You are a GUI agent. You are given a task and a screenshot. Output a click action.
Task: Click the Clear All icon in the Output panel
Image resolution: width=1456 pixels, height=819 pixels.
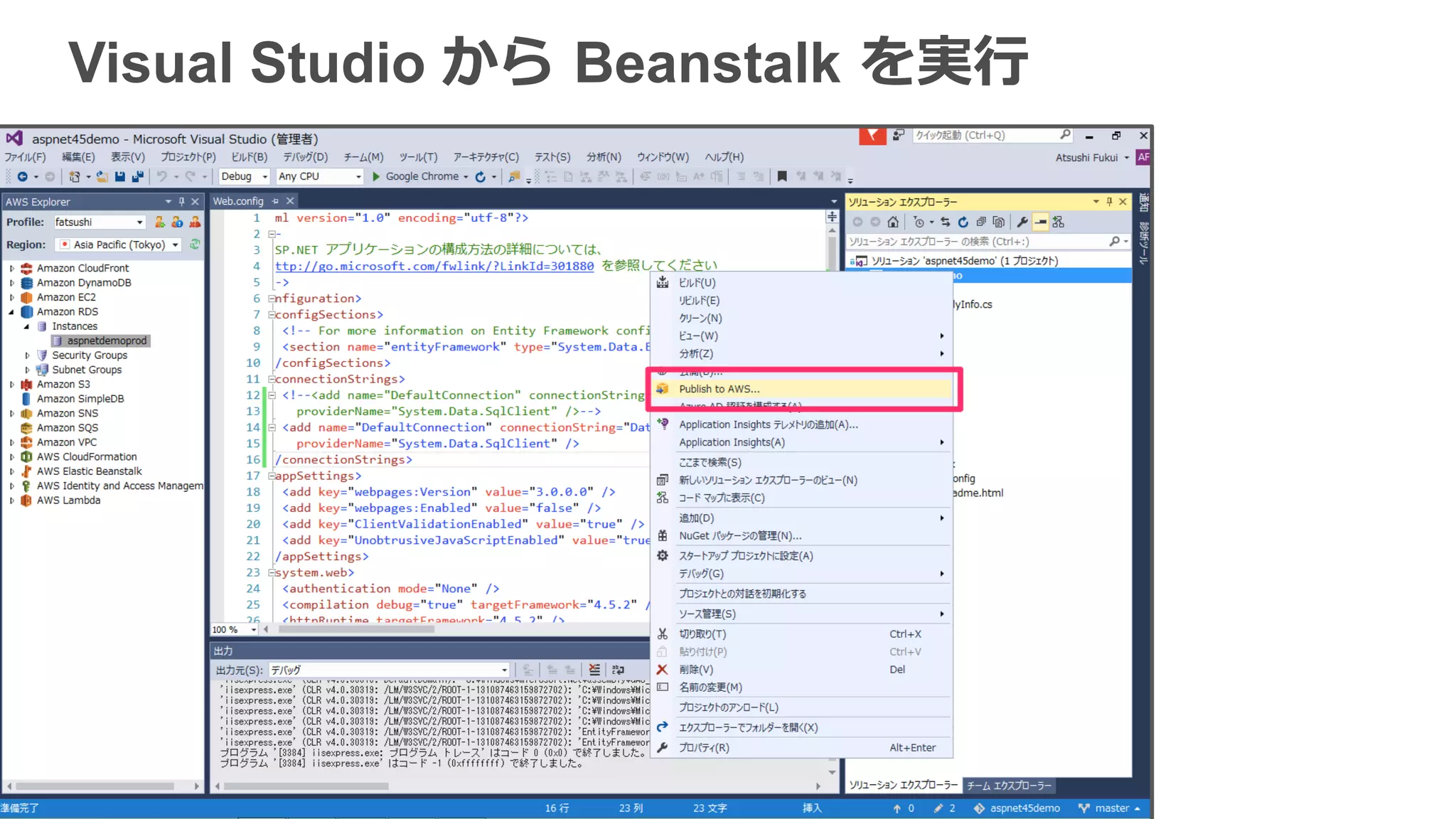point(594,670)
